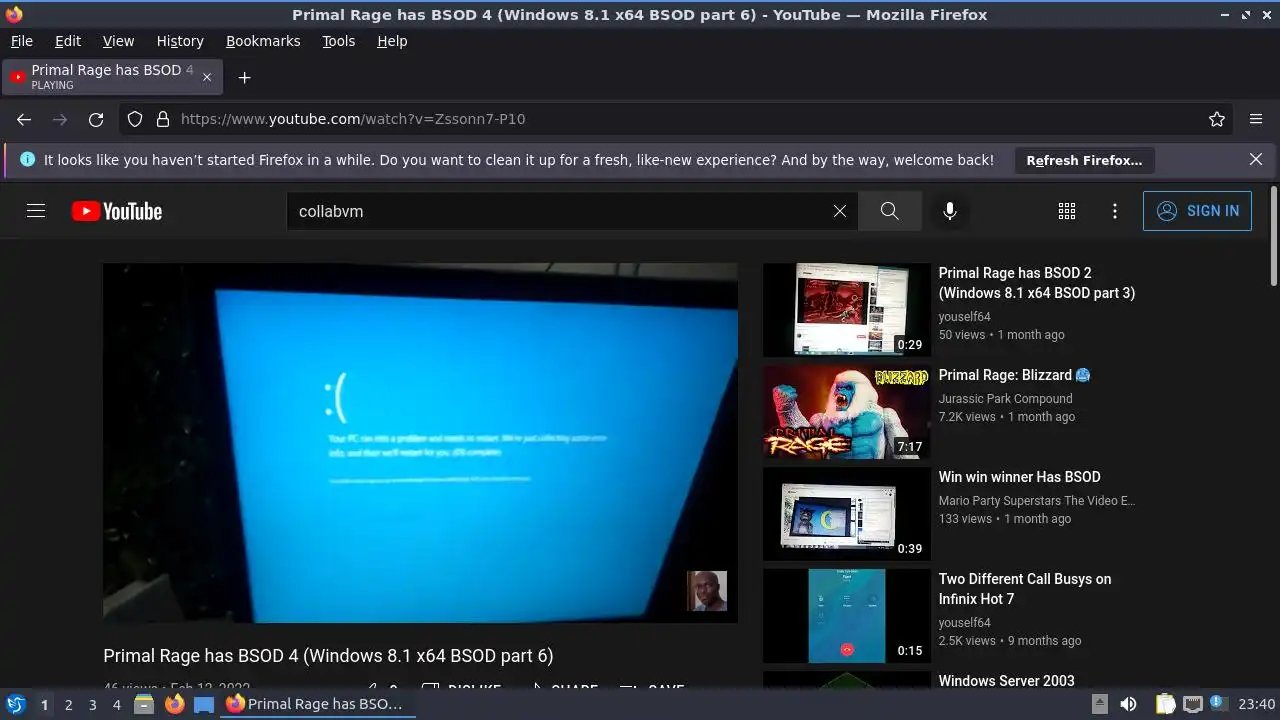Click the Primal Rage has BSOD 4 video title
The image size is (1280, 720).
pyautogui.click(x=328, y=656)
